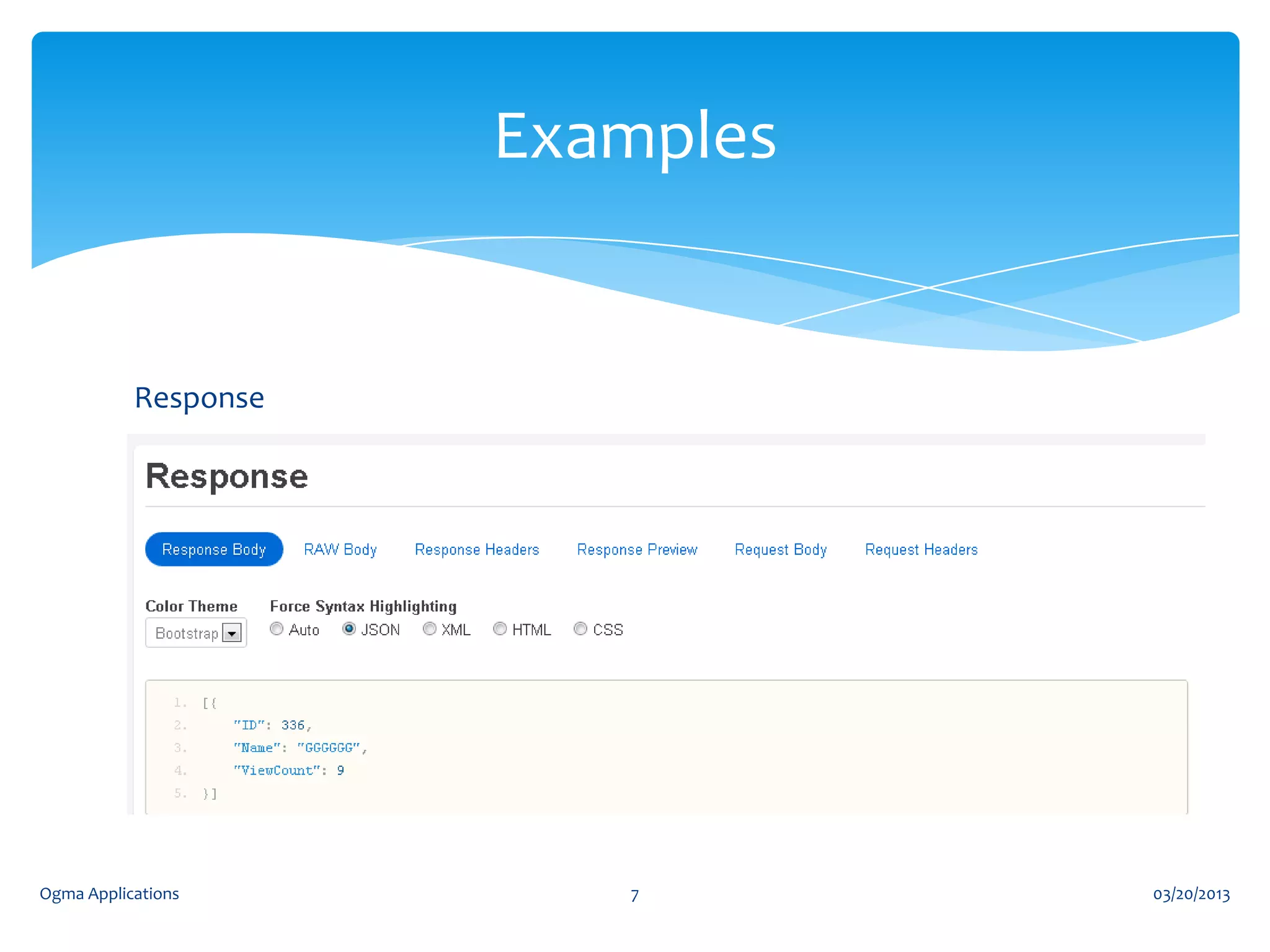1270x952 pixels.
Task: Open the Response Headers tab
Action: click(x=477, y=550)
